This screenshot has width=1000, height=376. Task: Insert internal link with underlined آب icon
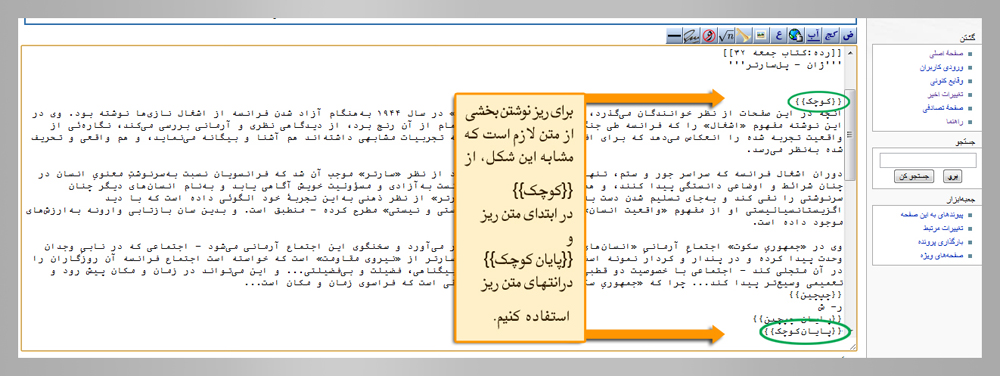tap(813, 35)
